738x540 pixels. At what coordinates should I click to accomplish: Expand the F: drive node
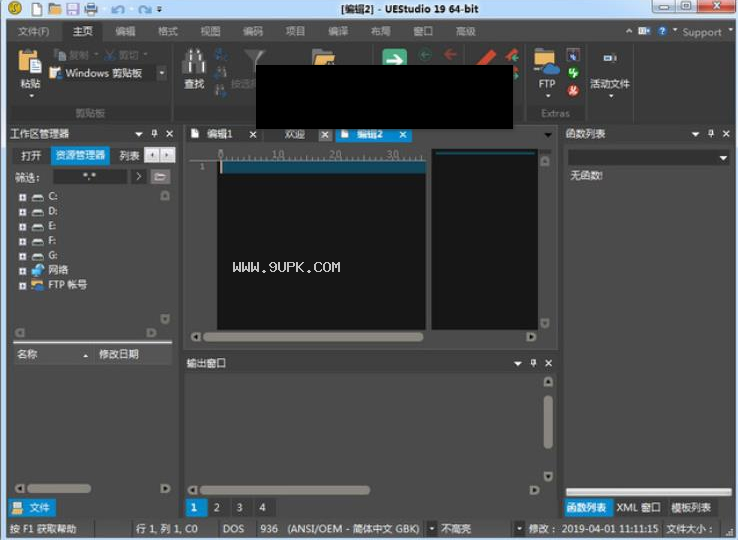22,242
